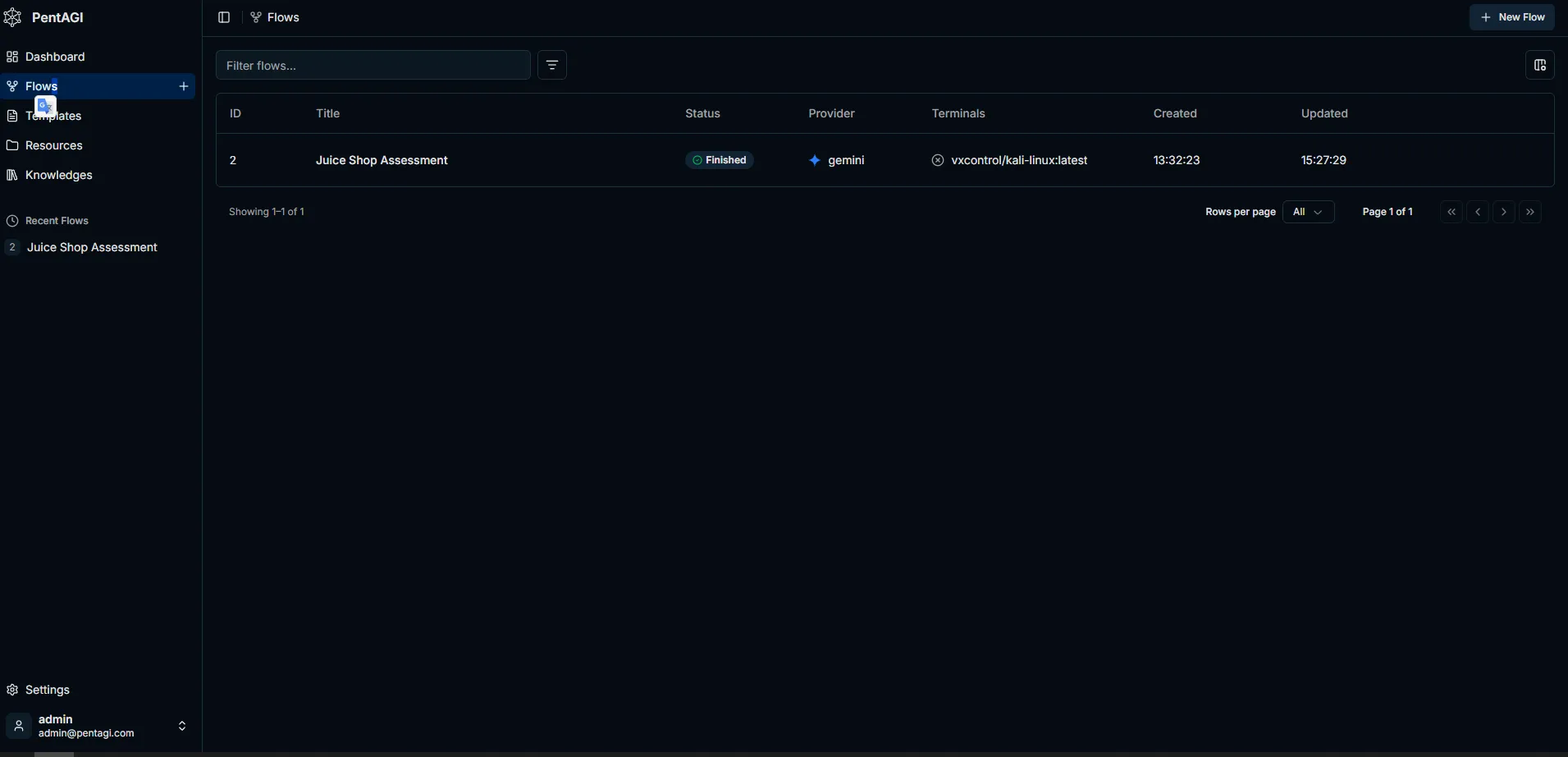Click the Flows breadcrumb

point(283,17)
